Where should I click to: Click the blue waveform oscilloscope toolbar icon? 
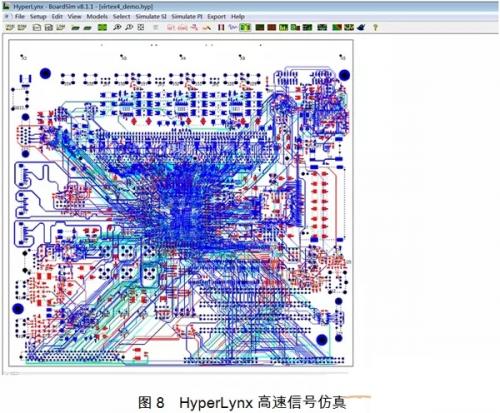[232, 27]
